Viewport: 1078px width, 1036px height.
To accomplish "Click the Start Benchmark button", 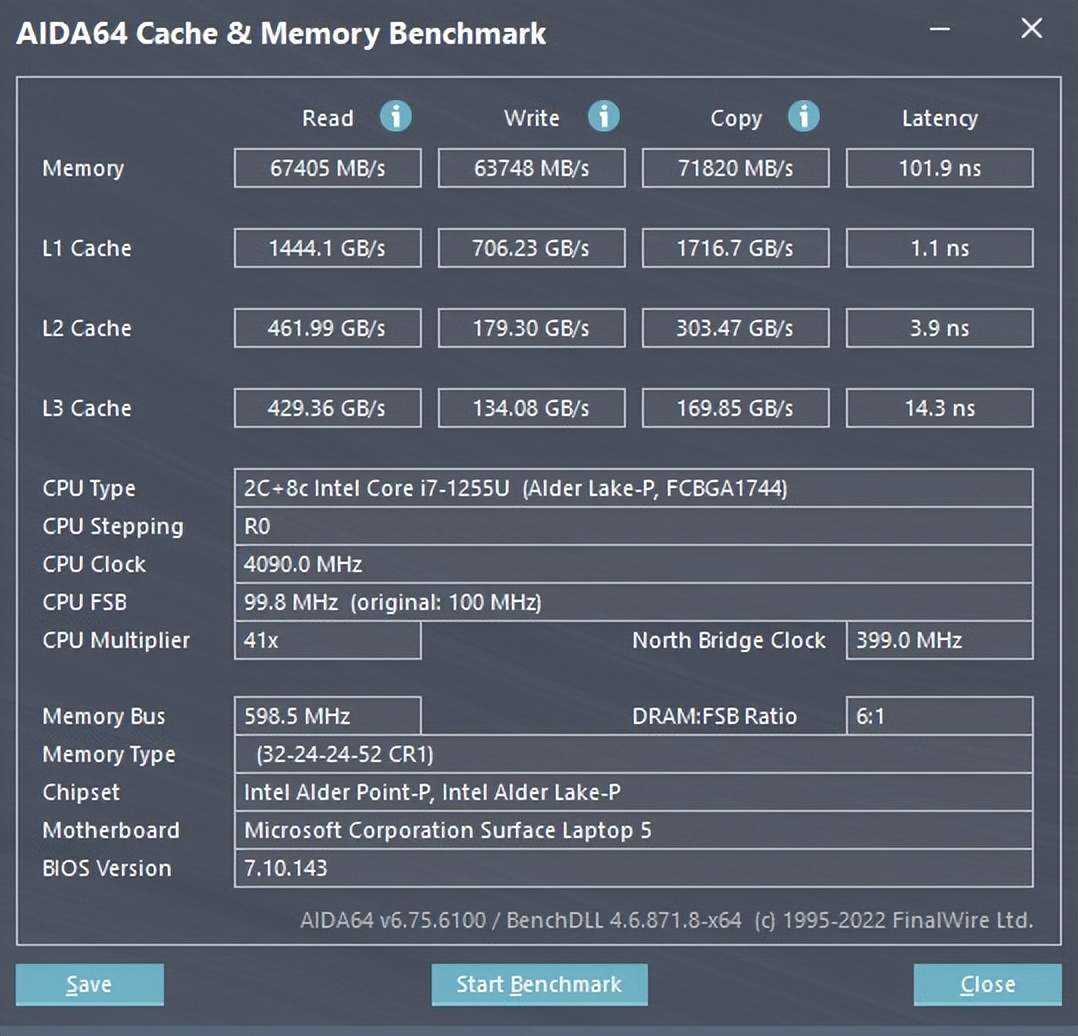I will 539,984.
